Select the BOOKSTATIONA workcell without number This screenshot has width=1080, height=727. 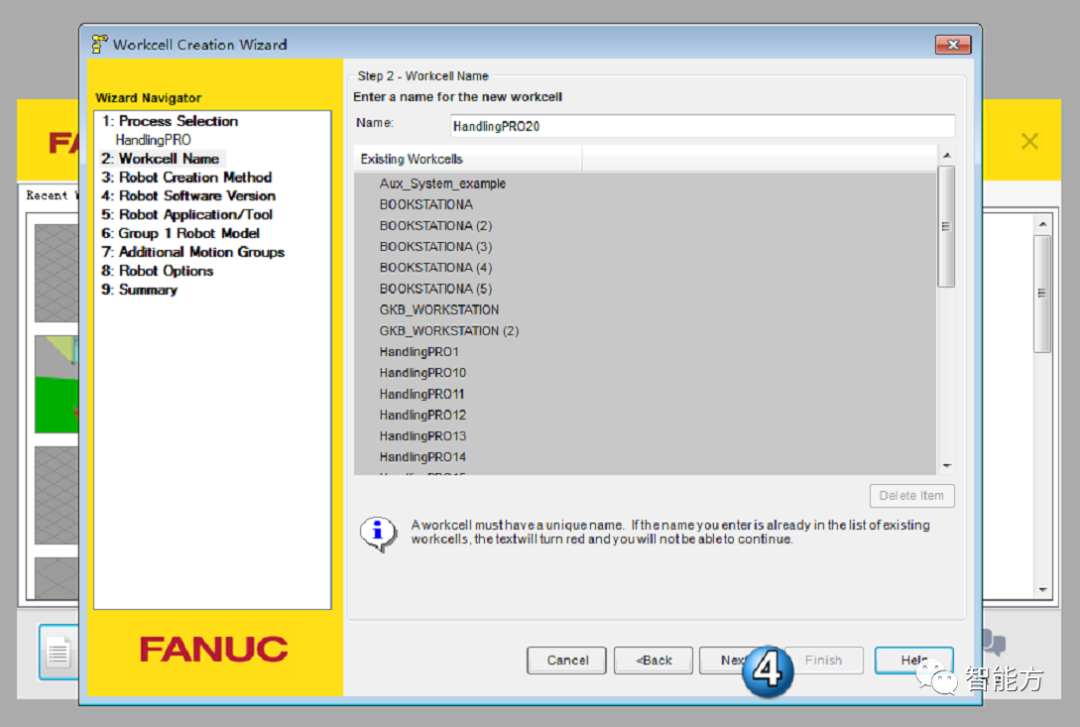click(426, 205)
